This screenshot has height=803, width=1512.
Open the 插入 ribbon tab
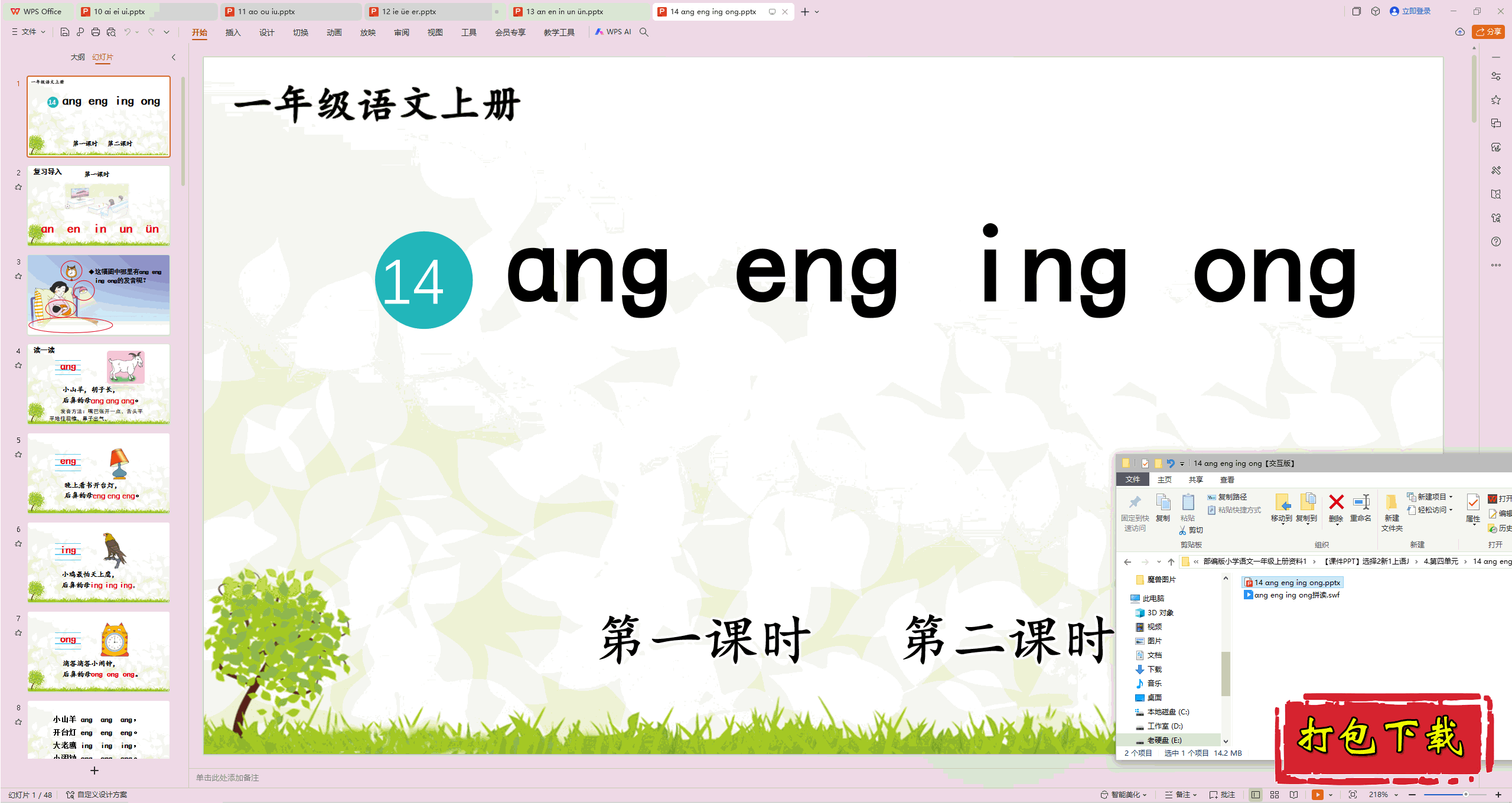pyautogui.click(x=233, y=32)
